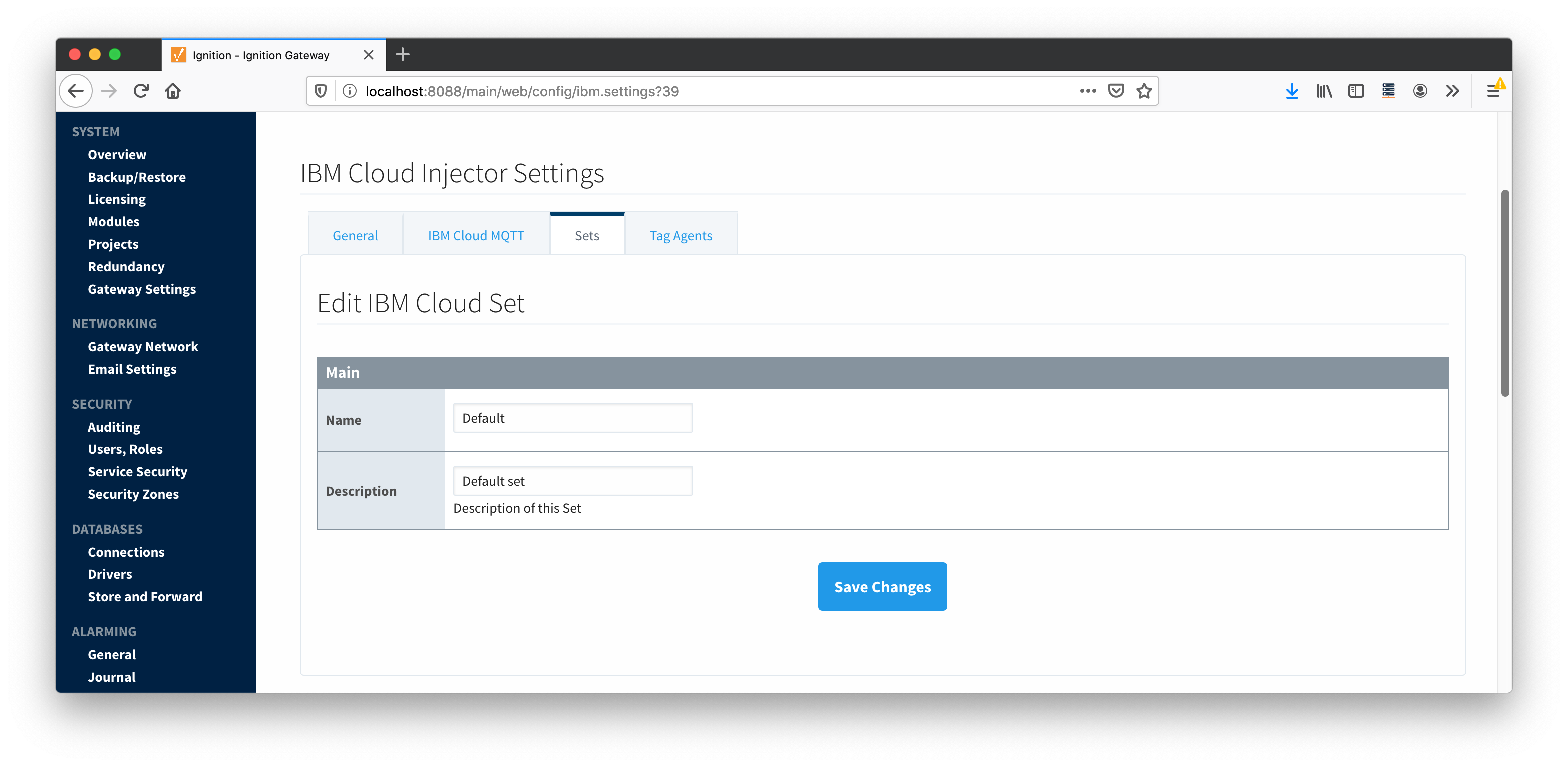1568x767 pixels.
Task: Click the Description input field
Action: 573,481
